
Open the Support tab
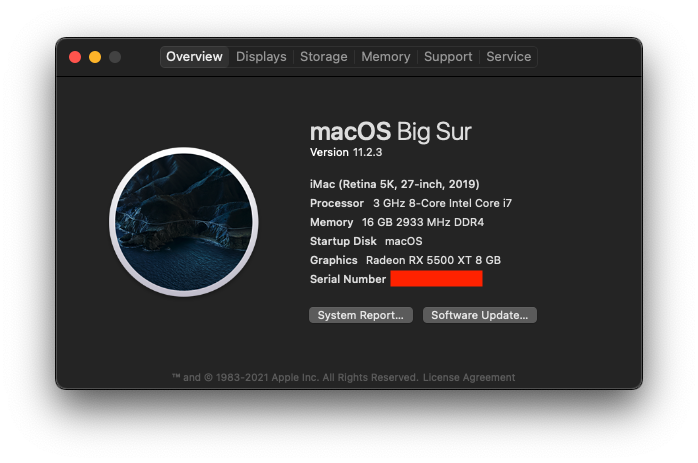click(x=448, y=57)
